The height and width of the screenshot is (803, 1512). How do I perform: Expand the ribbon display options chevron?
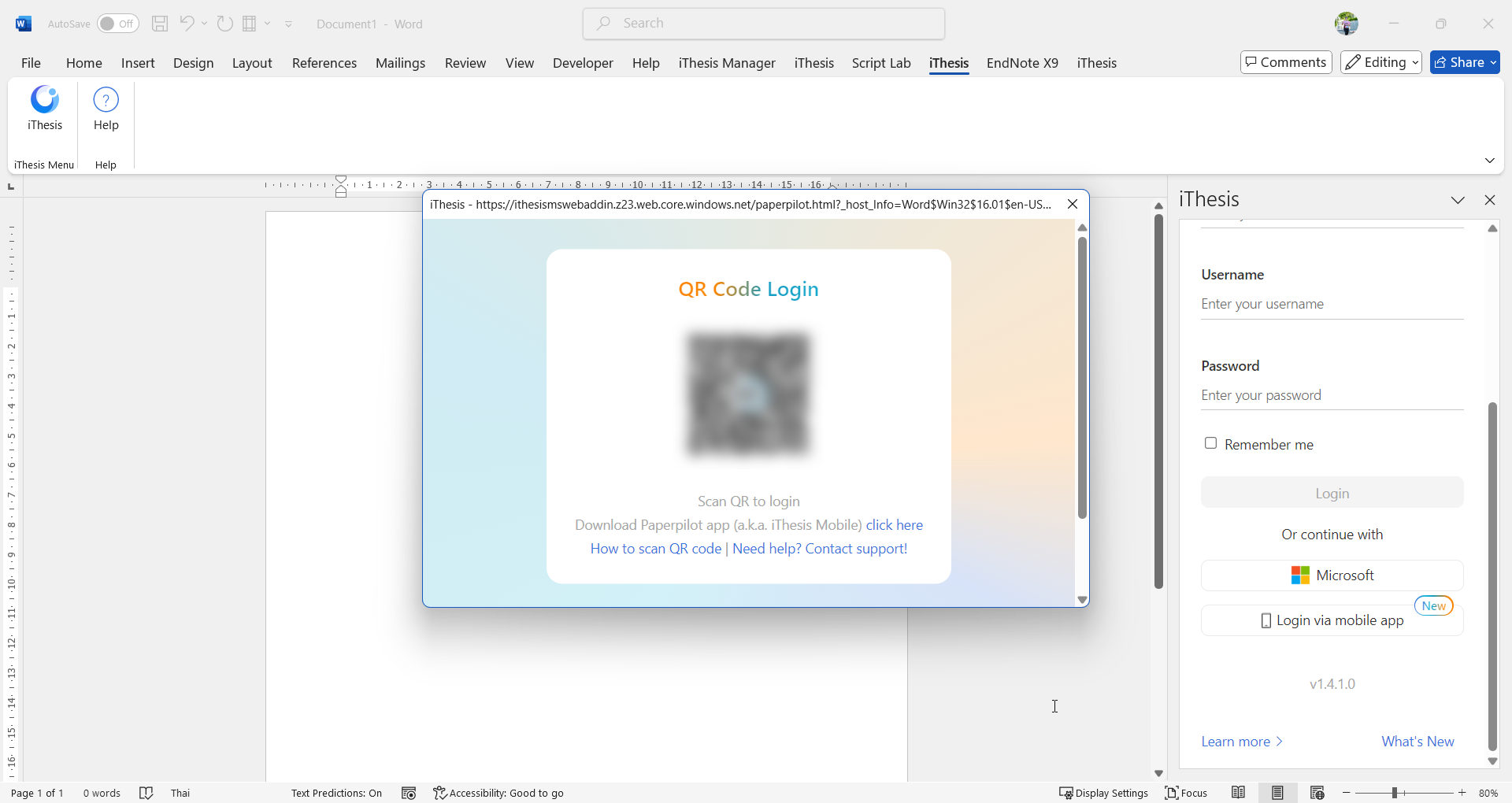click(1490, 161)
